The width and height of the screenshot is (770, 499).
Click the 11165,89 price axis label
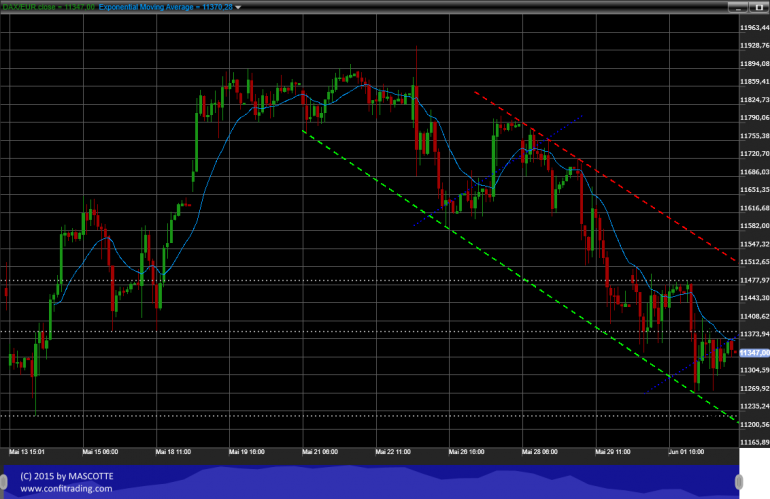coord(755,443)
